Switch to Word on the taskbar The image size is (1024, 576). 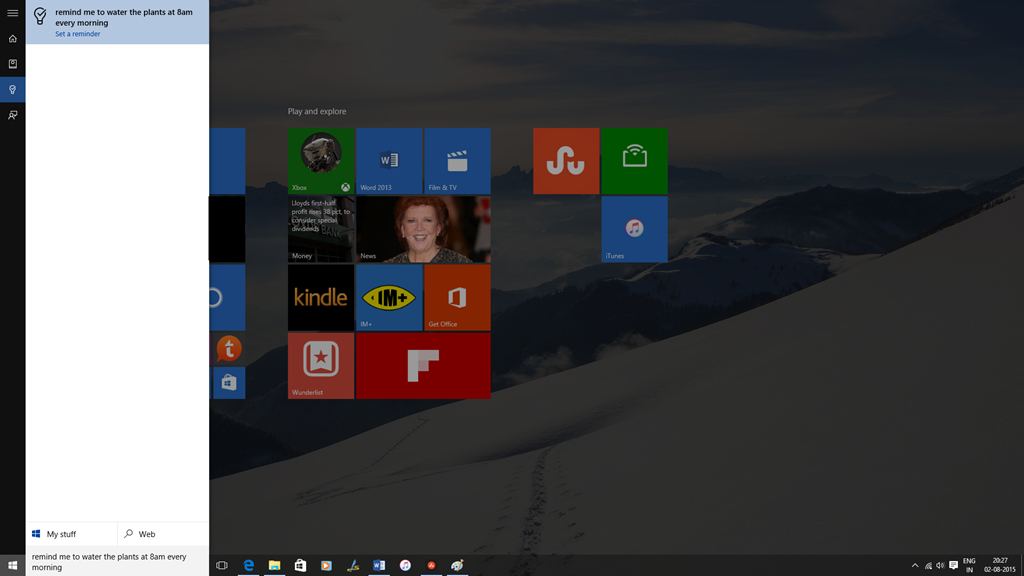[379, 565]
